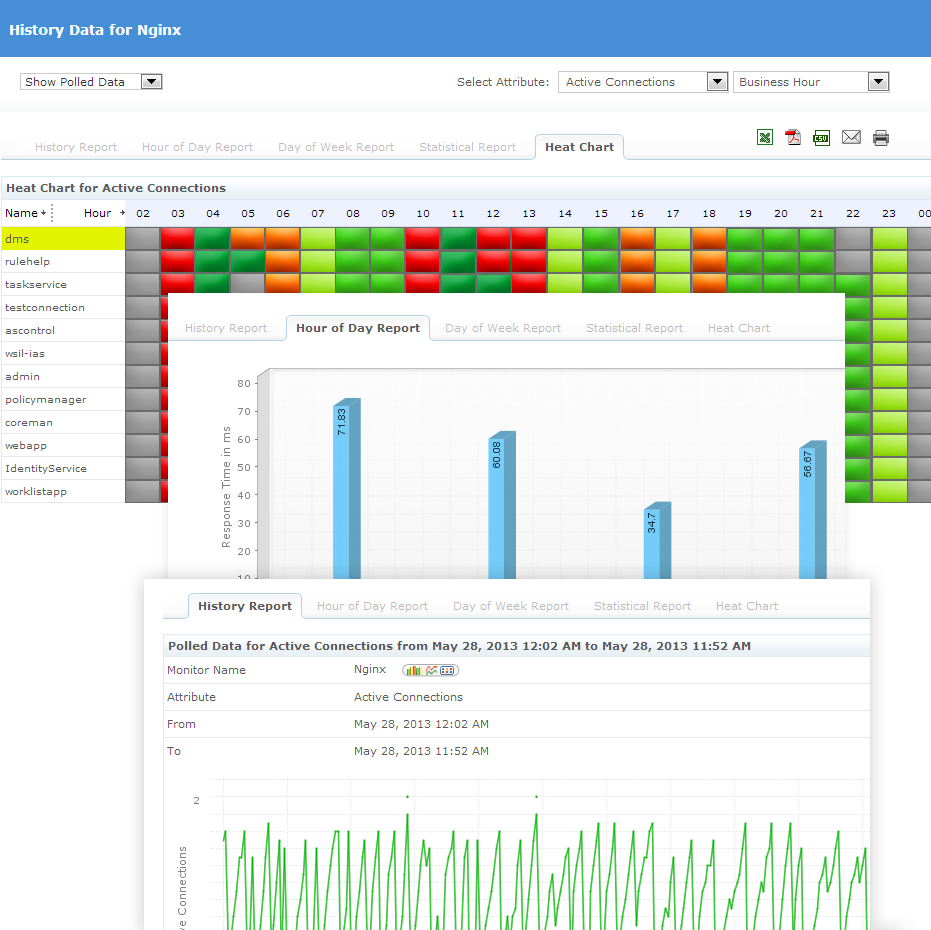
Task: Click the grid icon beside Nginx
Action: coord(448,670)
